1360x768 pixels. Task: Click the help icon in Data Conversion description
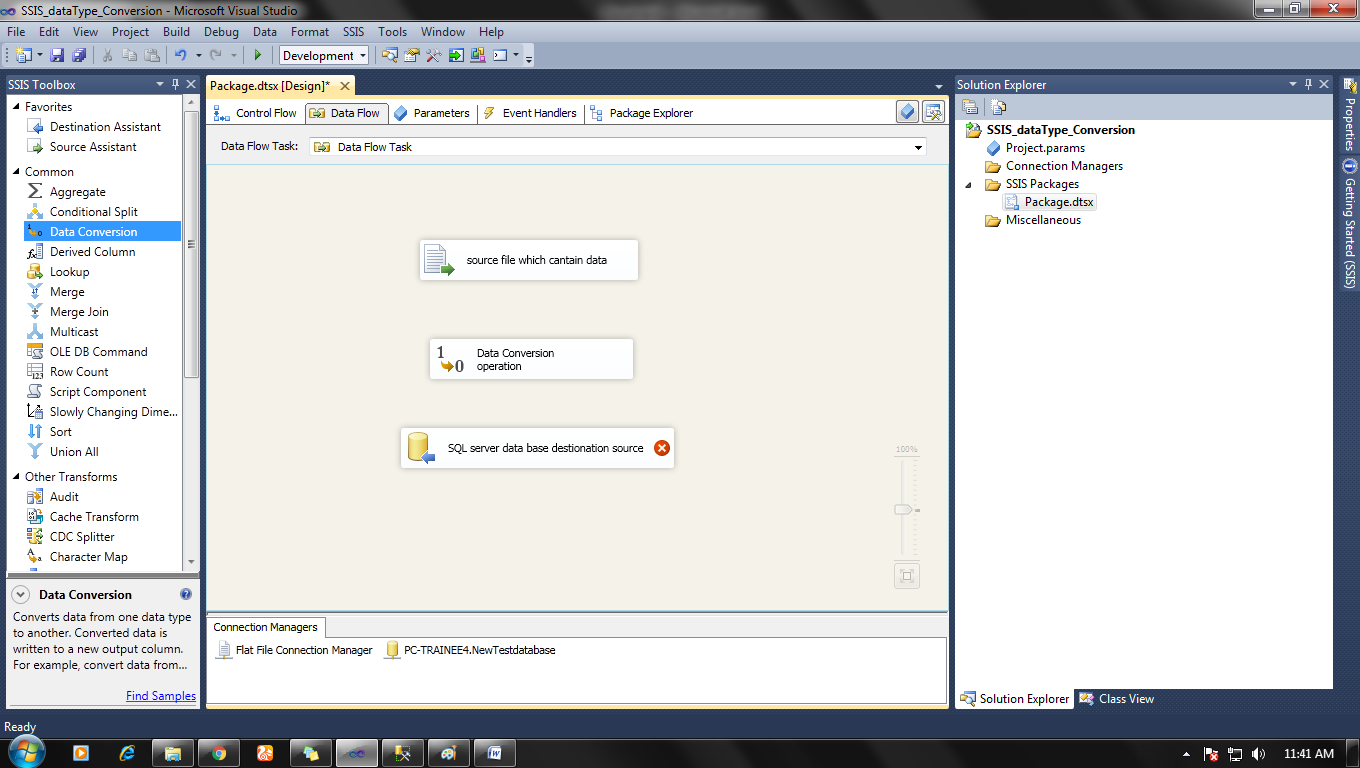pos(186,594)
